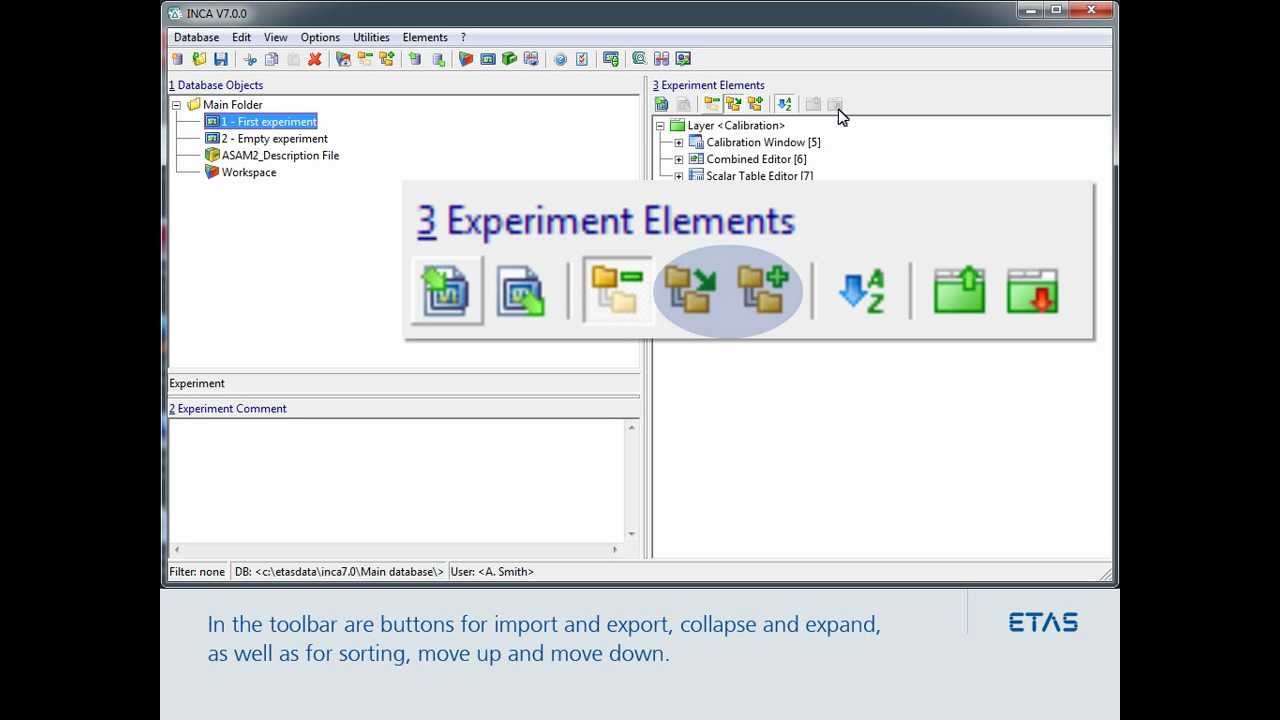Click Expand selected icon in Experiment Elements toolbar
Viewport: 1280px width, 720px height.
coord(734,104)
